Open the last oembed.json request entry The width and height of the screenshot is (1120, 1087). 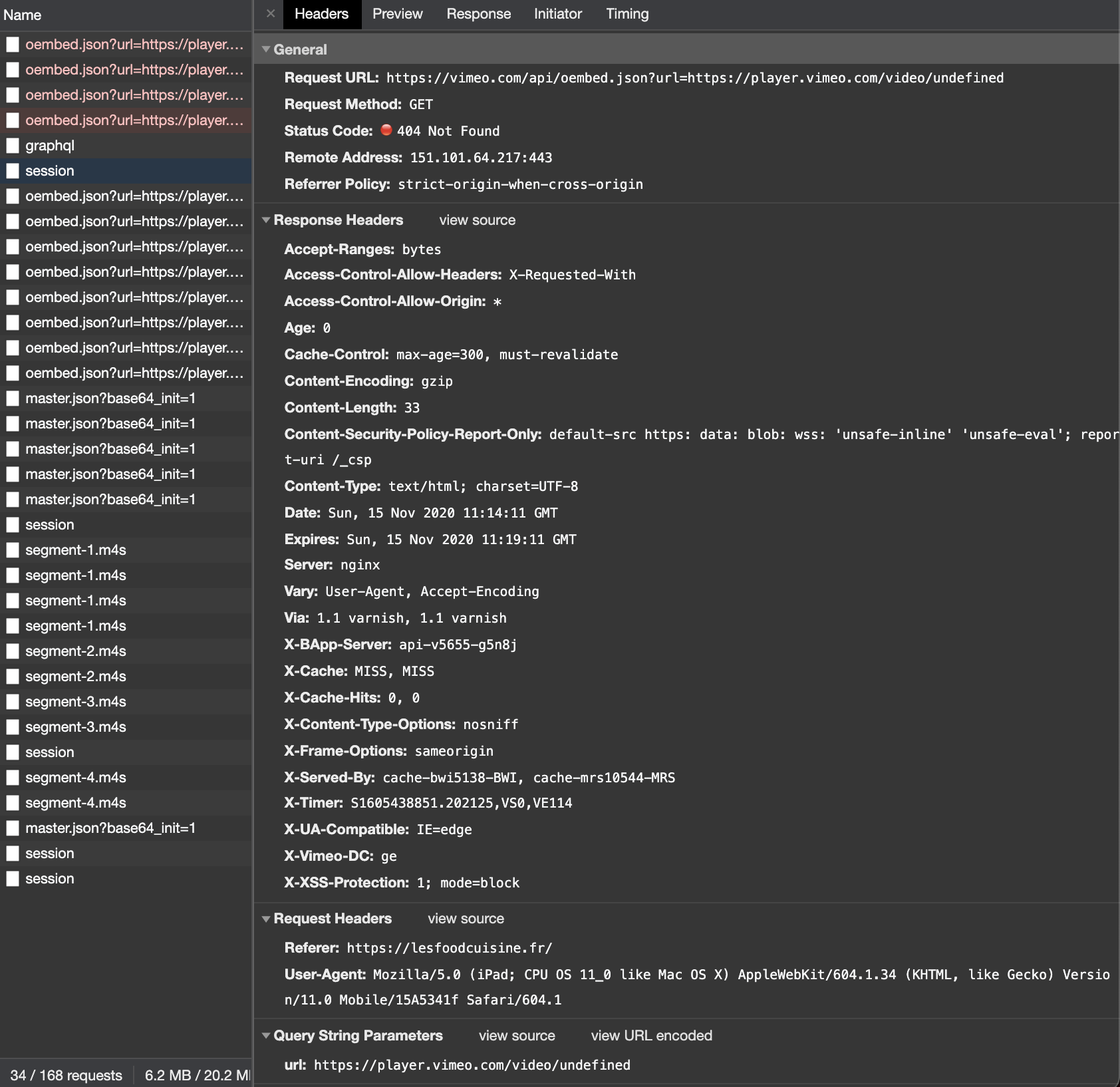click(133, 373)
